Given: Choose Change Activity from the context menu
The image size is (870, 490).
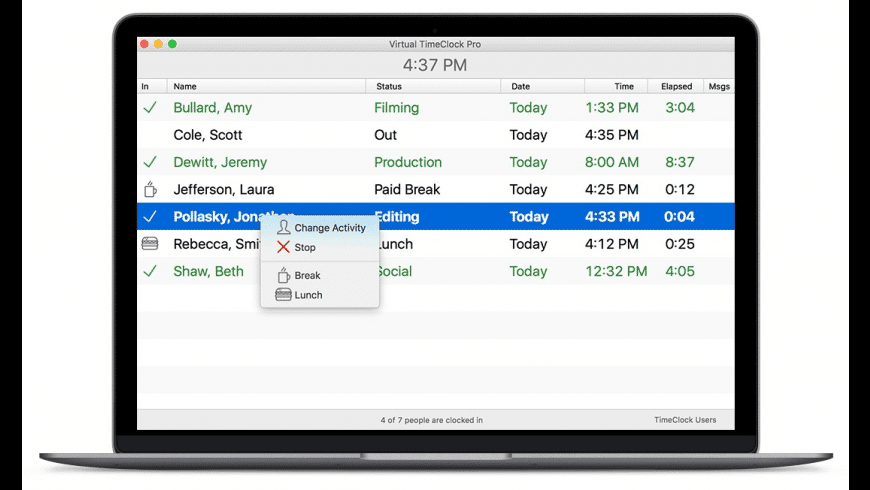Looking at the screenshot, I should click(320, 228).
